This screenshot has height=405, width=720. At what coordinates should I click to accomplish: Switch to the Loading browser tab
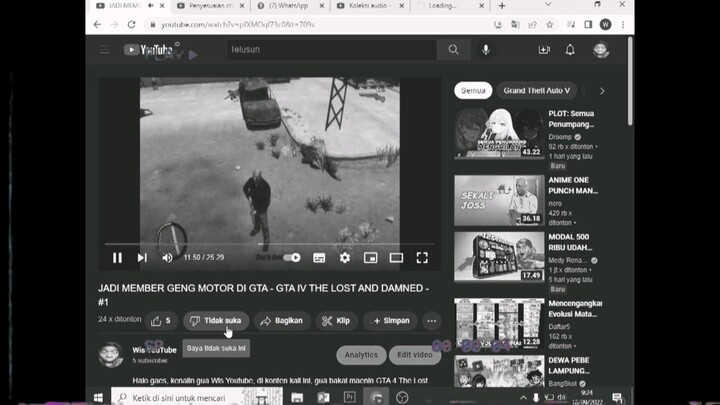click(x=450, y=6)
